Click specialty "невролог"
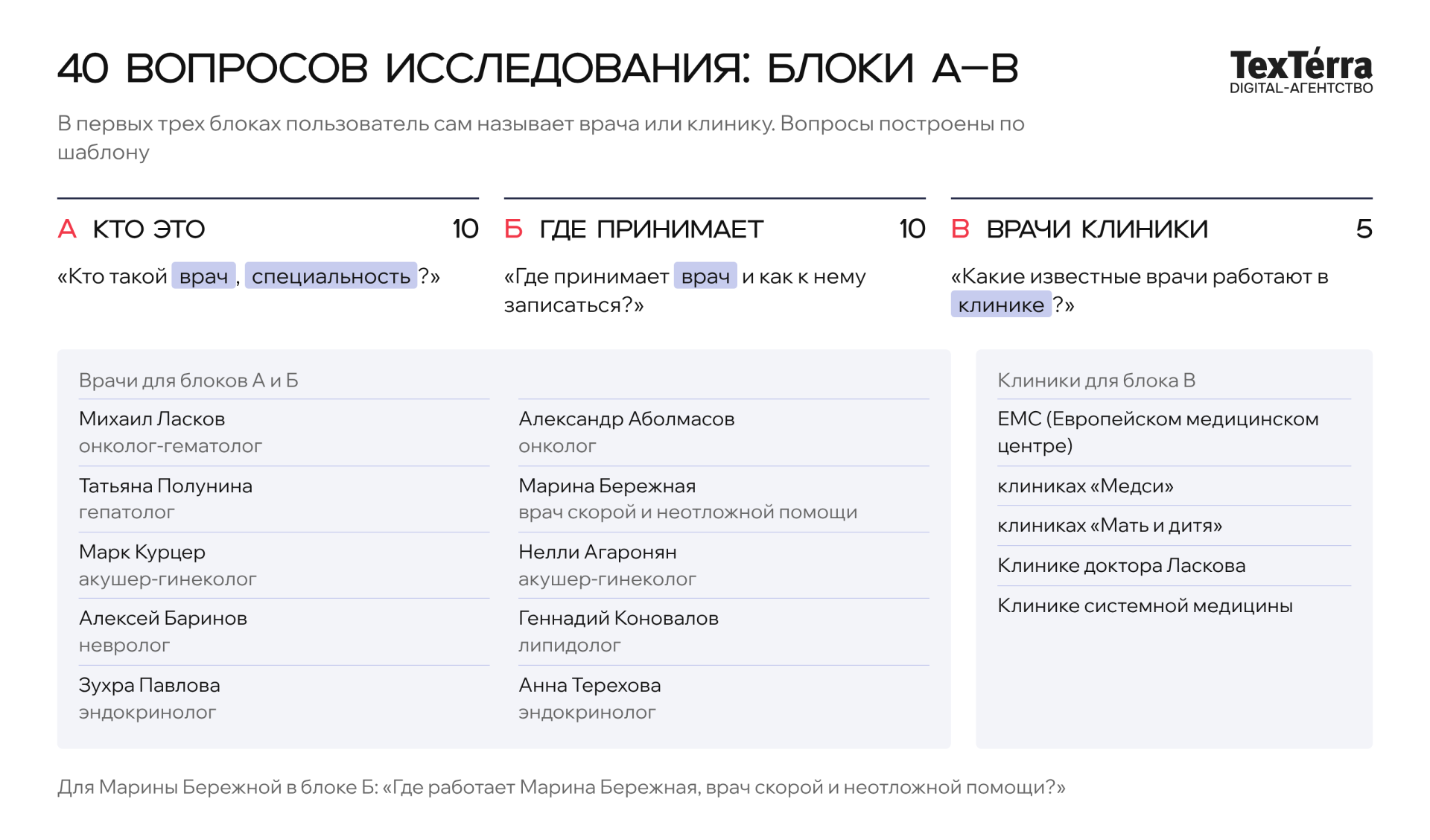The height and width of the screenshot is (840, 1430). pyautogui.click(x=124, y=646)
